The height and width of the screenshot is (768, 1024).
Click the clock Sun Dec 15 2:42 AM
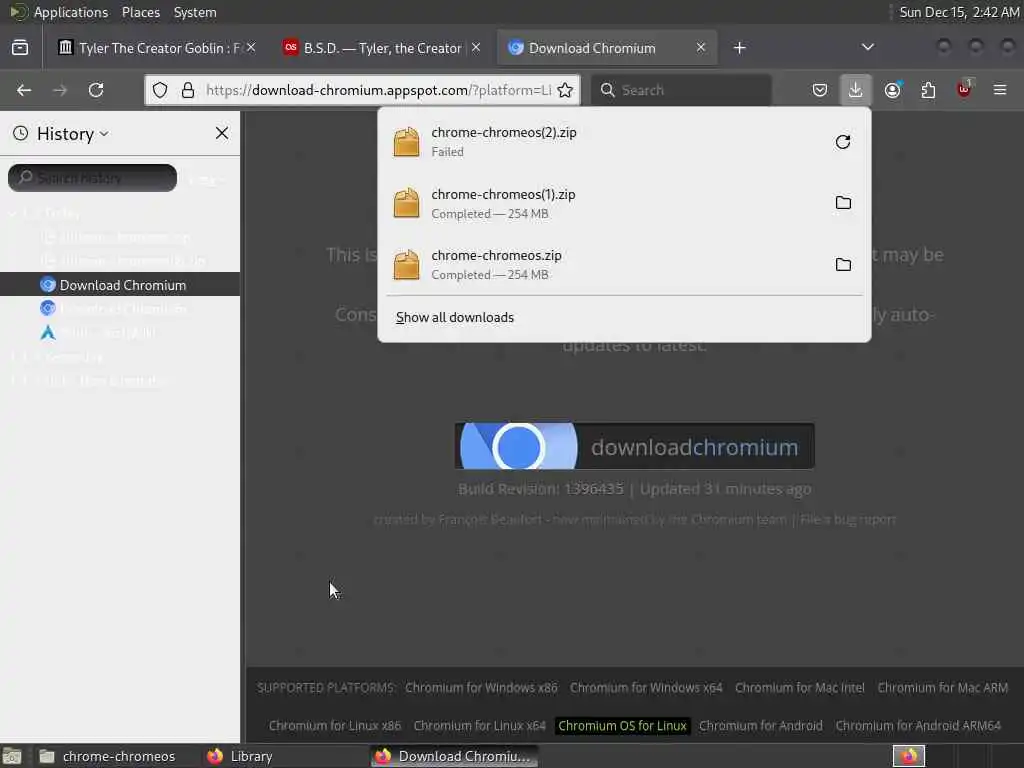958,12
